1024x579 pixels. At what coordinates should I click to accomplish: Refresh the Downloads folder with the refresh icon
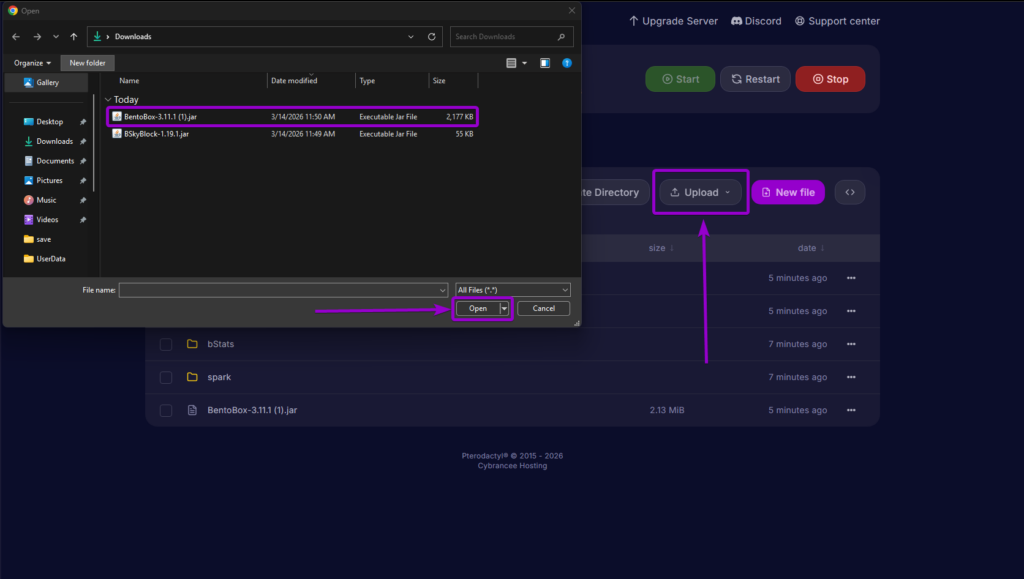coord(431,35)
